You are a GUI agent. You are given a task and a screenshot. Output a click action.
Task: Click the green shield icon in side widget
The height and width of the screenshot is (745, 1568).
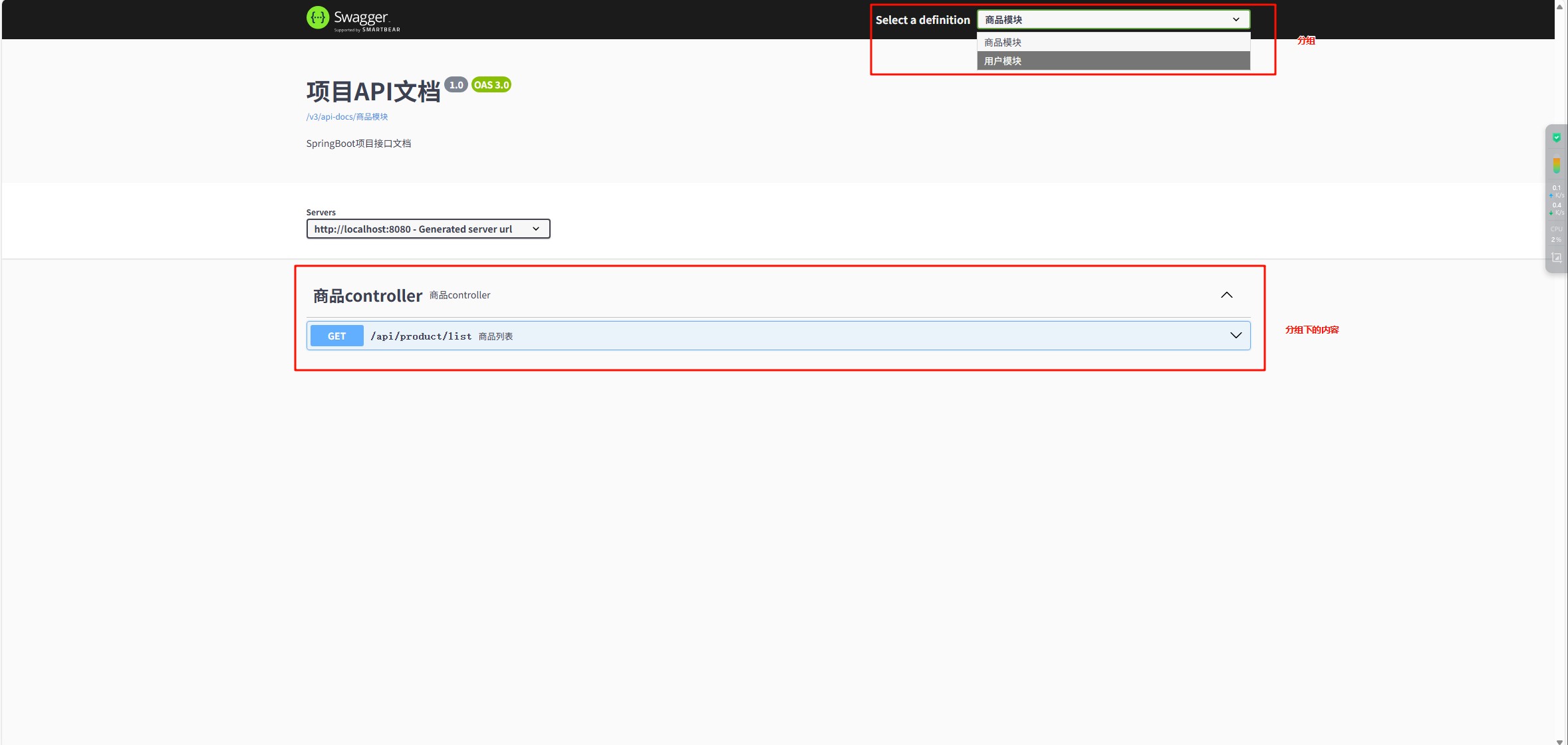(x=1557, y=138)
